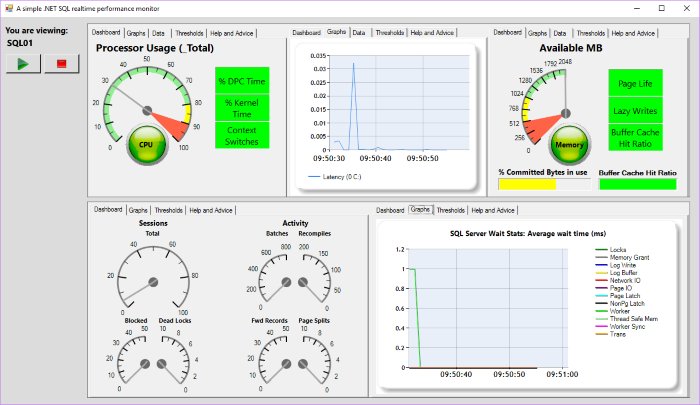Click the Context Switches indicator

point(242,136)
